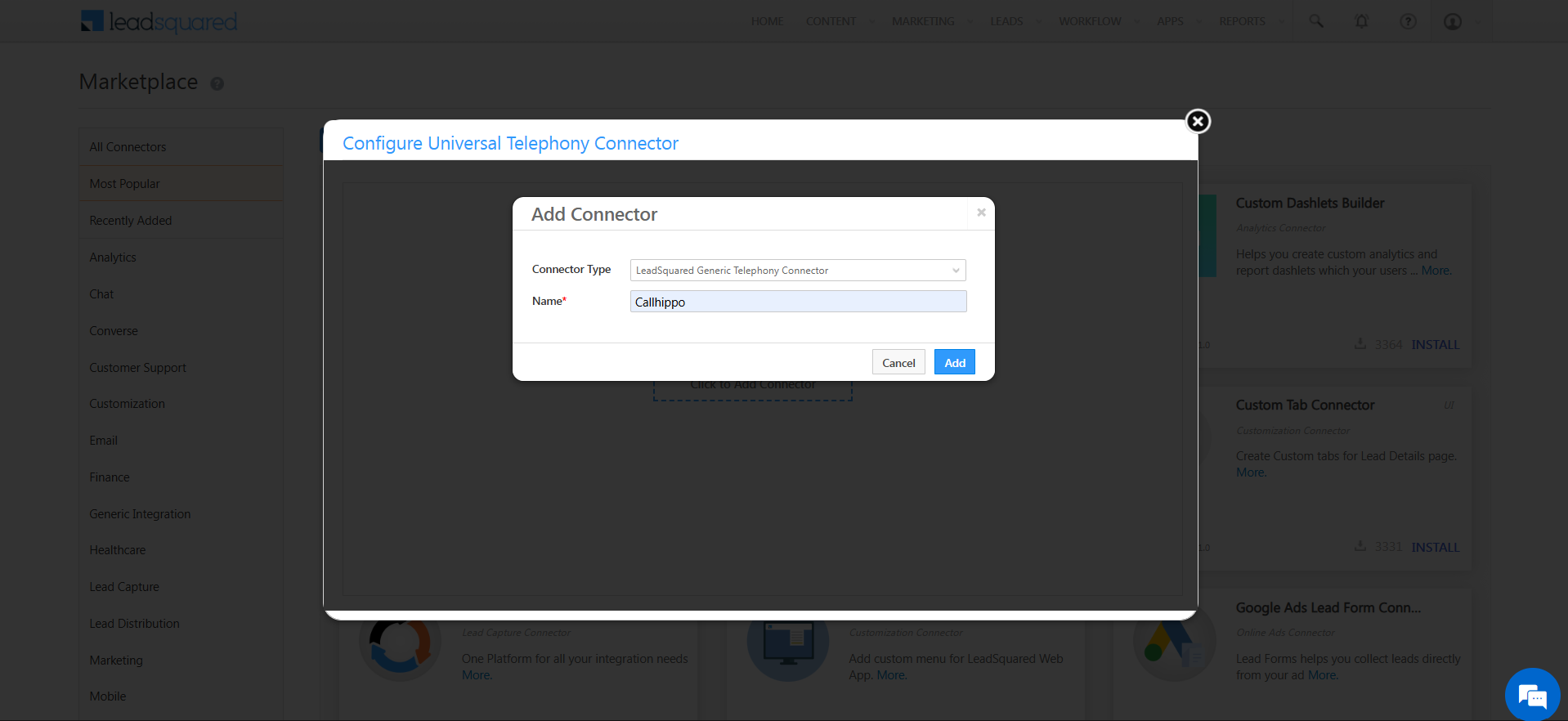
Task: Select Finance category
Action: tap(181, 477)
